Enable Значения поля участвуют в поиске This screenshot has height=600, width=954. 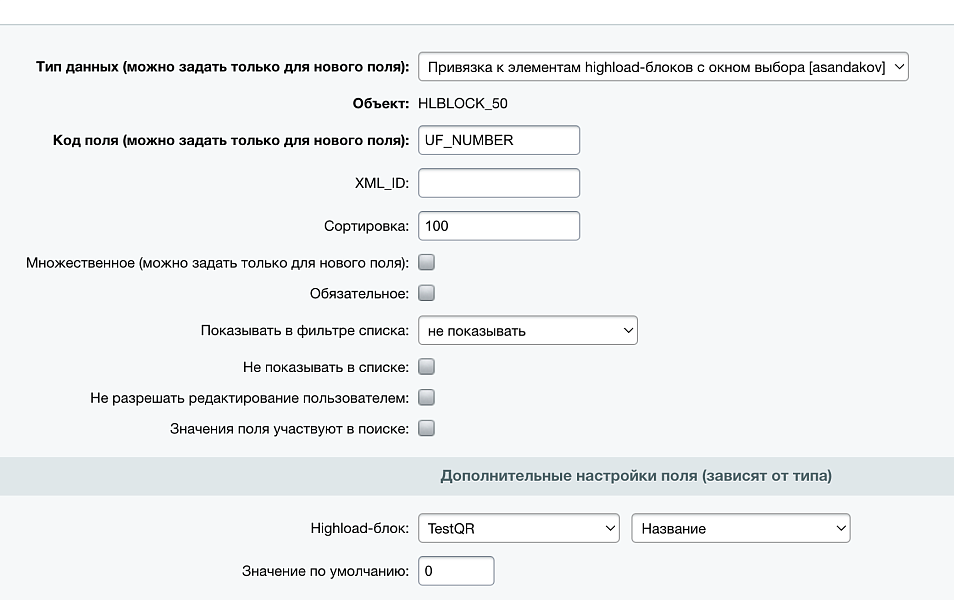(426, 427)
